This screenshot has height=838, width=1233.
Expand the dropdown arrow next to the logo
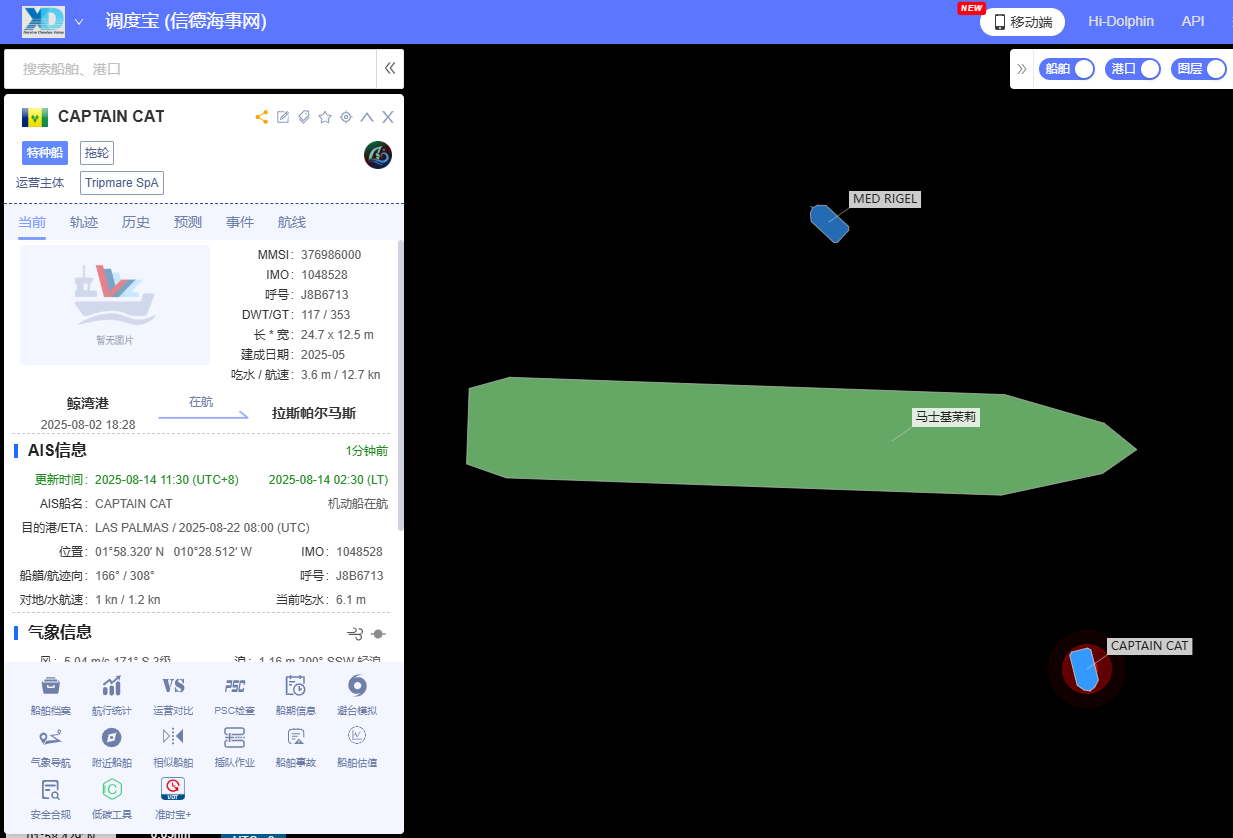(79, 22)
